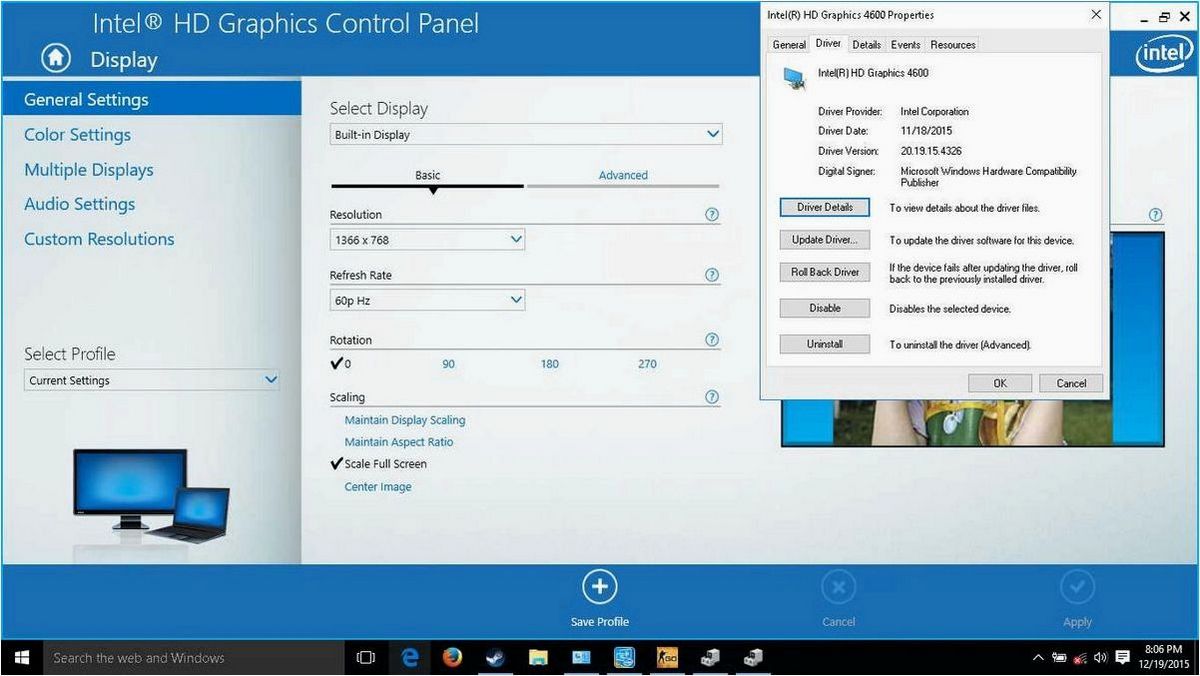Select General Settings in sidebar
Image resolution: width=1200 pixels, height=676 pixels.
(150, 99)
